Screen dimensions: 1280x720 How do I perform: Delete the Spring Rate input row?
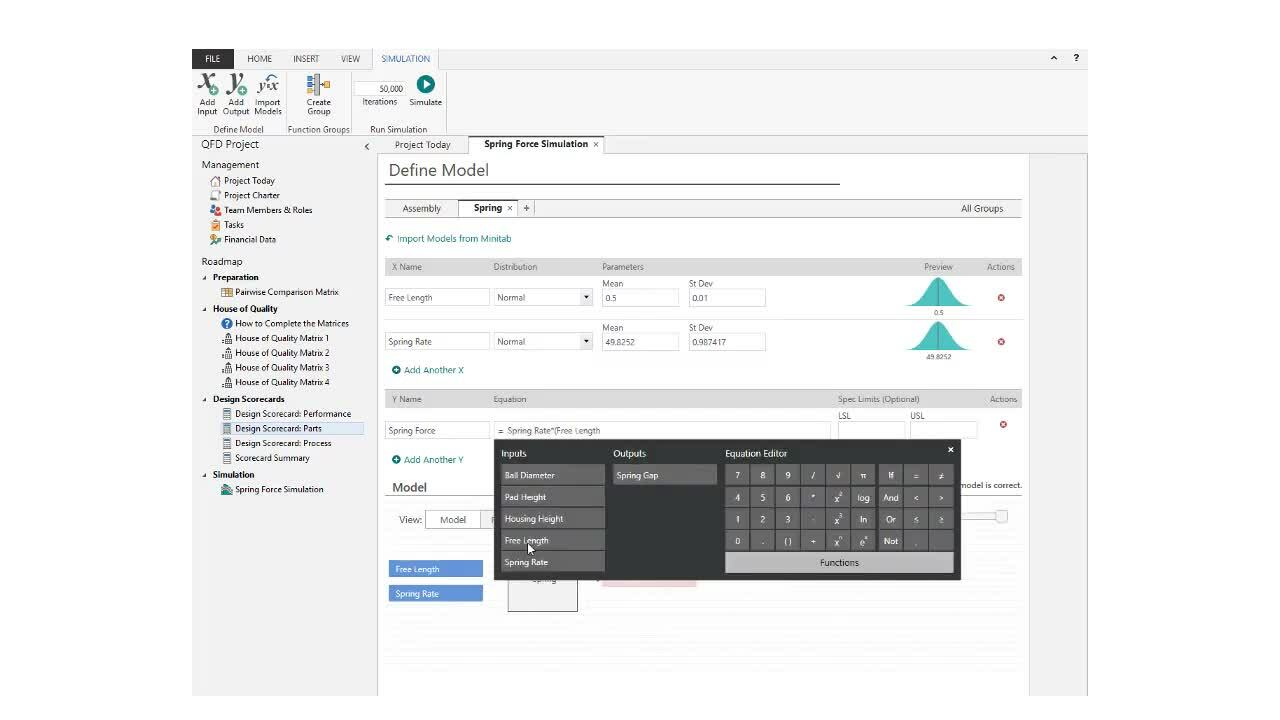(1001, 341)
